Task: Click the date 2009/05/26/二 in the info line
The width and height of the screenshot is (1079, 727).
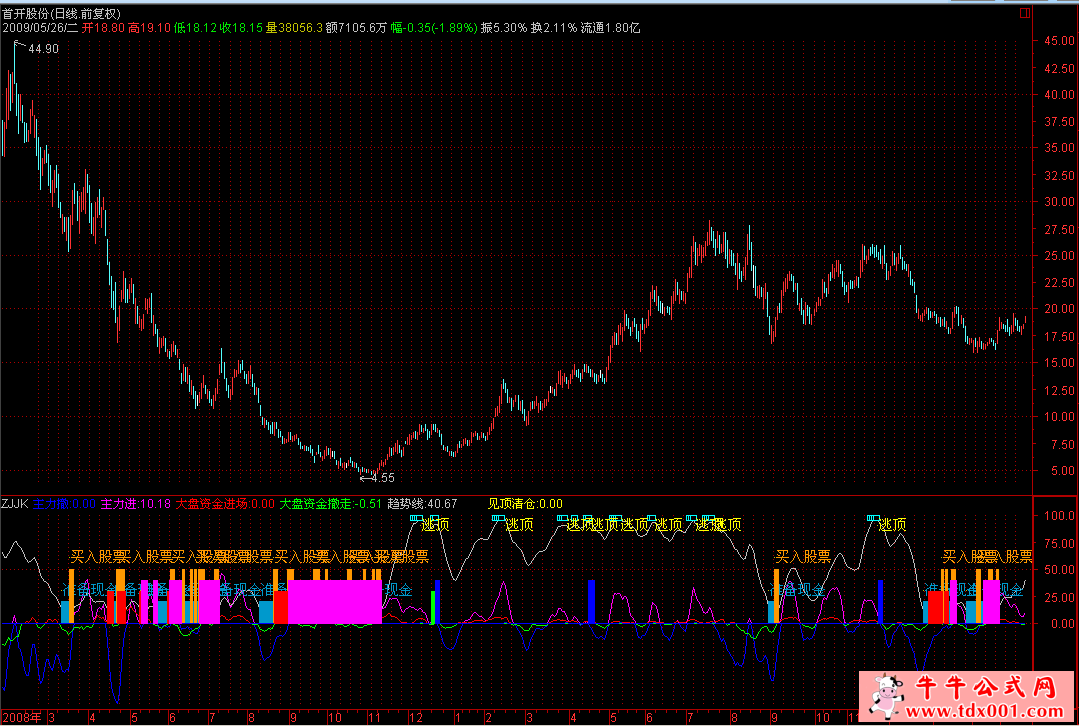Action: (41, 28)
